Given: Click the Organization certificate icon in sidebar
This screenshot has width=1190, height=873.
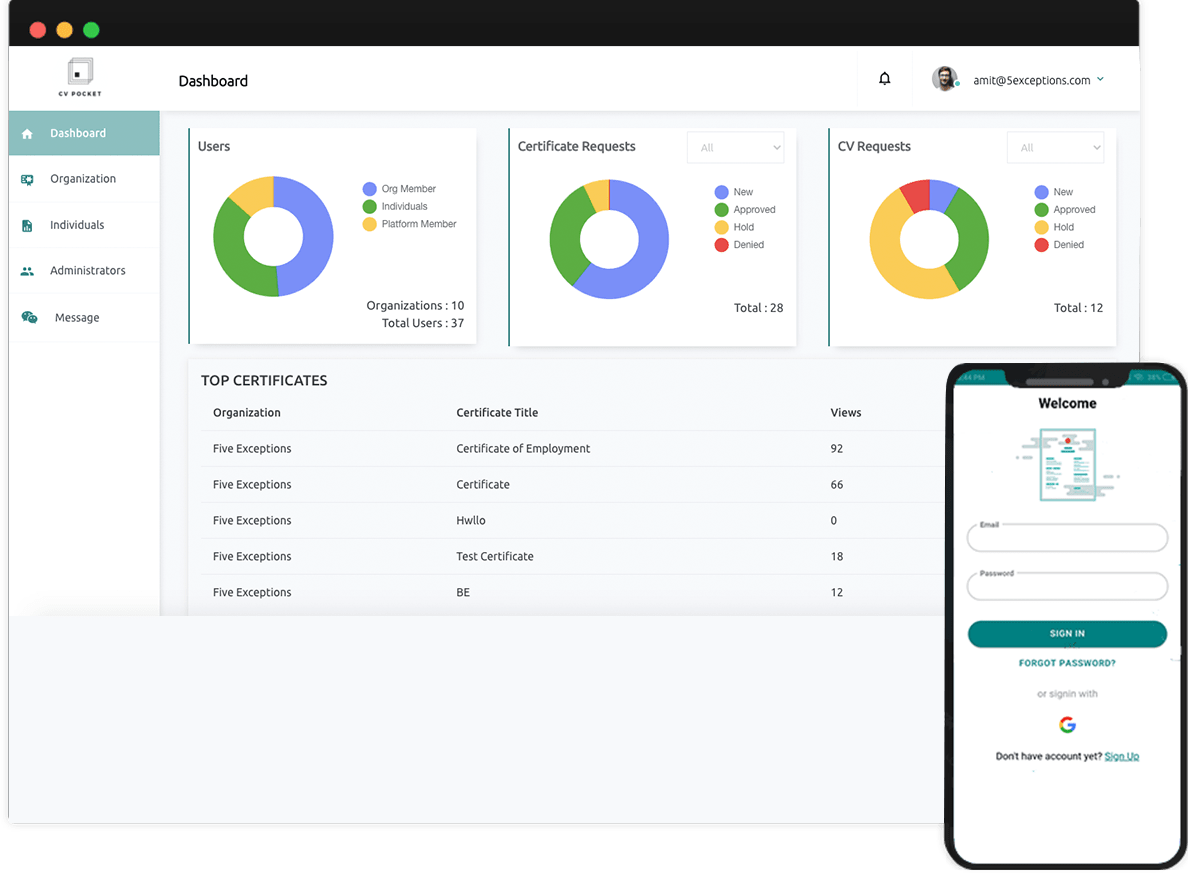Looking at the screenshot, I should click(x=28, y=179).
